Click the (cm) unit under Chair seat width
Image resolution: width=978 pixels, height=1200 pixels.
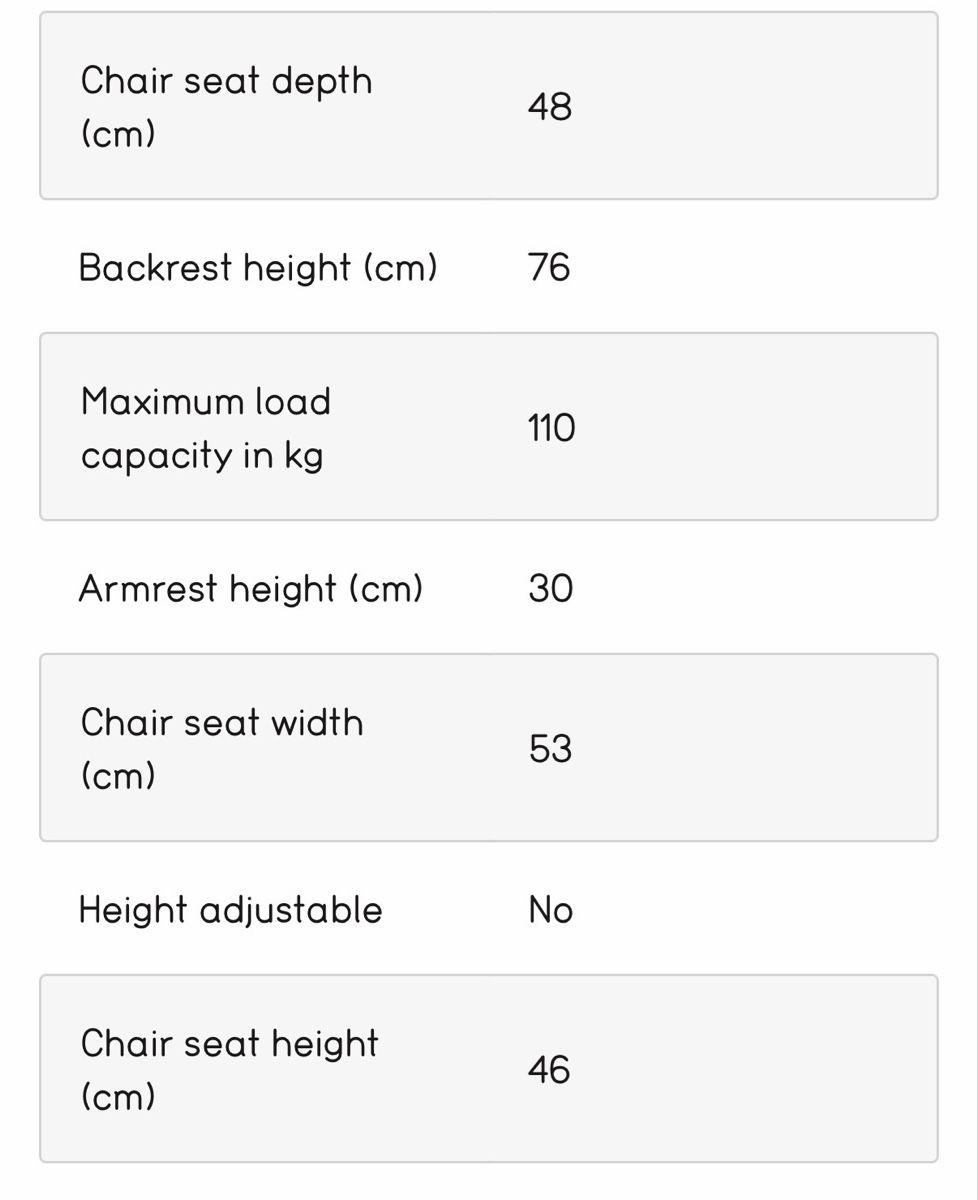118,776
